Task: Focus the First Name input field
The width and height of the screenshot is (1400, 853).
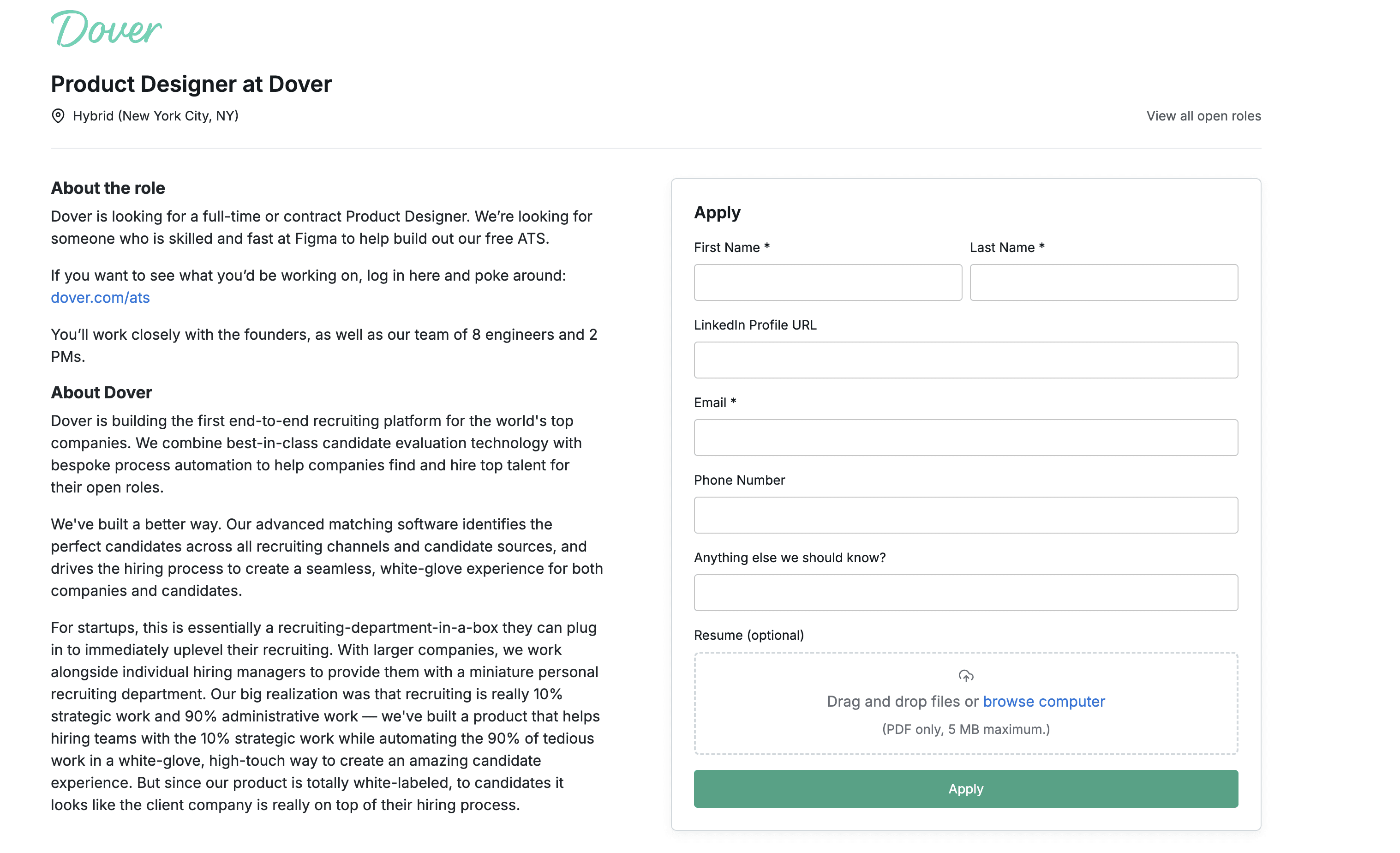Action: pyautogui.click(x=827, y=282)
